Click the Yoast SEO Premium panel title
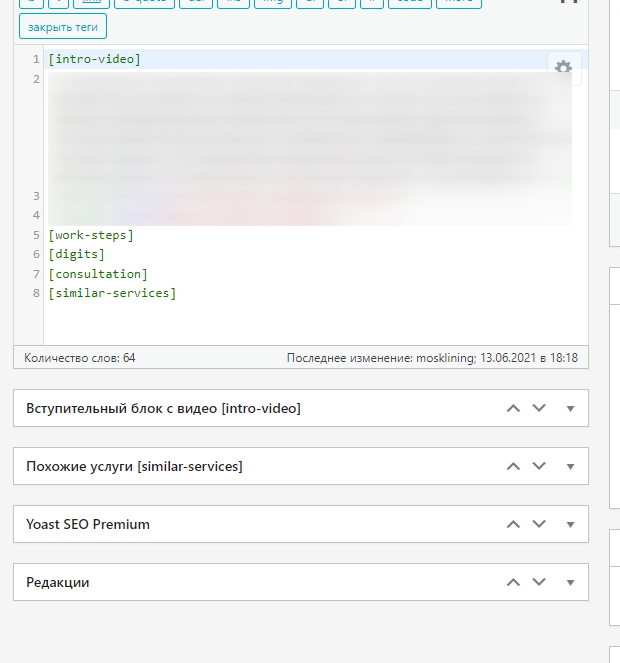620x663 pixels. [x=88, y=524]
